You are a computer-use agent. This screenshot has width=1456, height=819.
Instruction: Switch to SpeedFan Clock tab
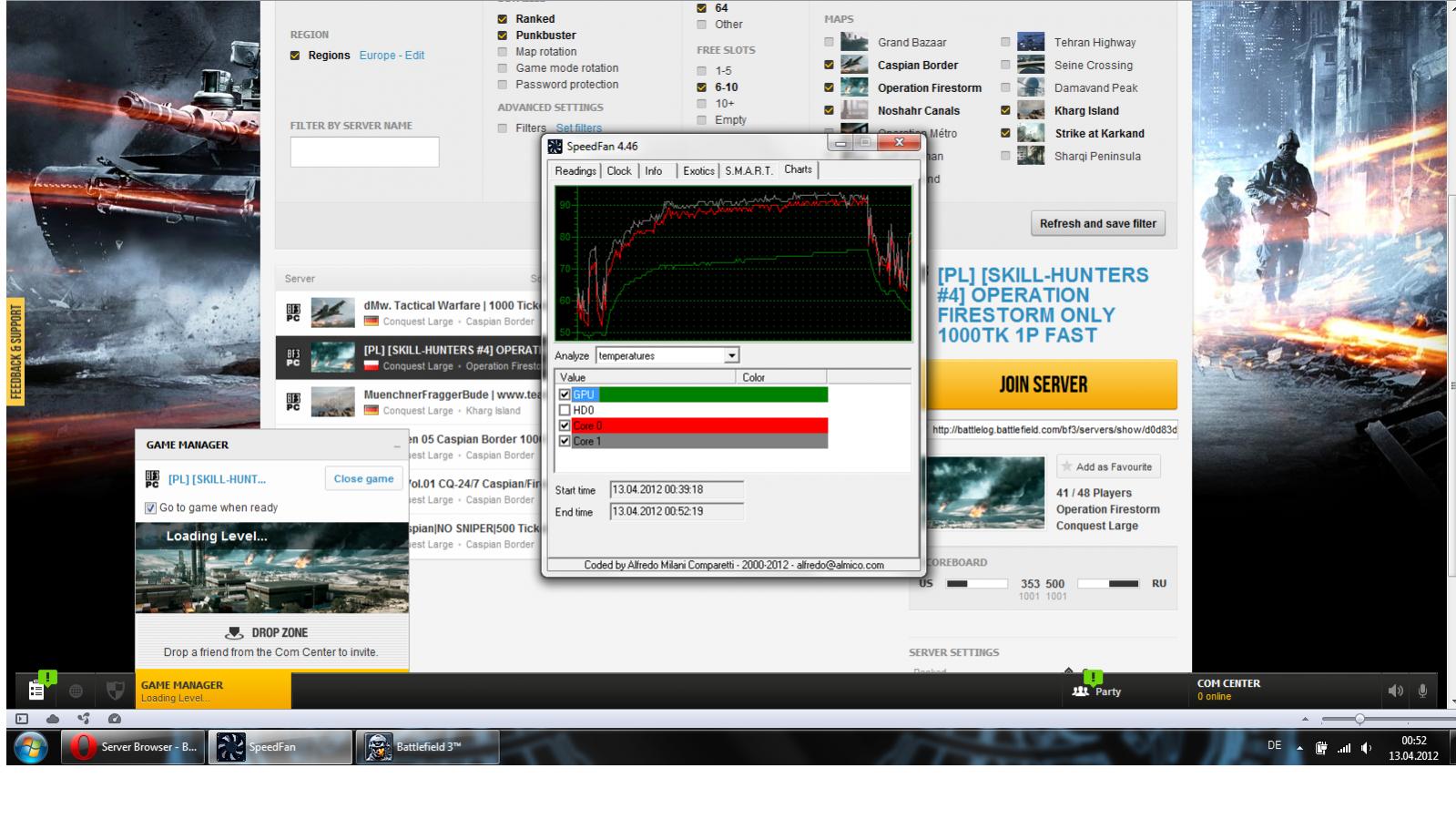(x=619, y=170)
